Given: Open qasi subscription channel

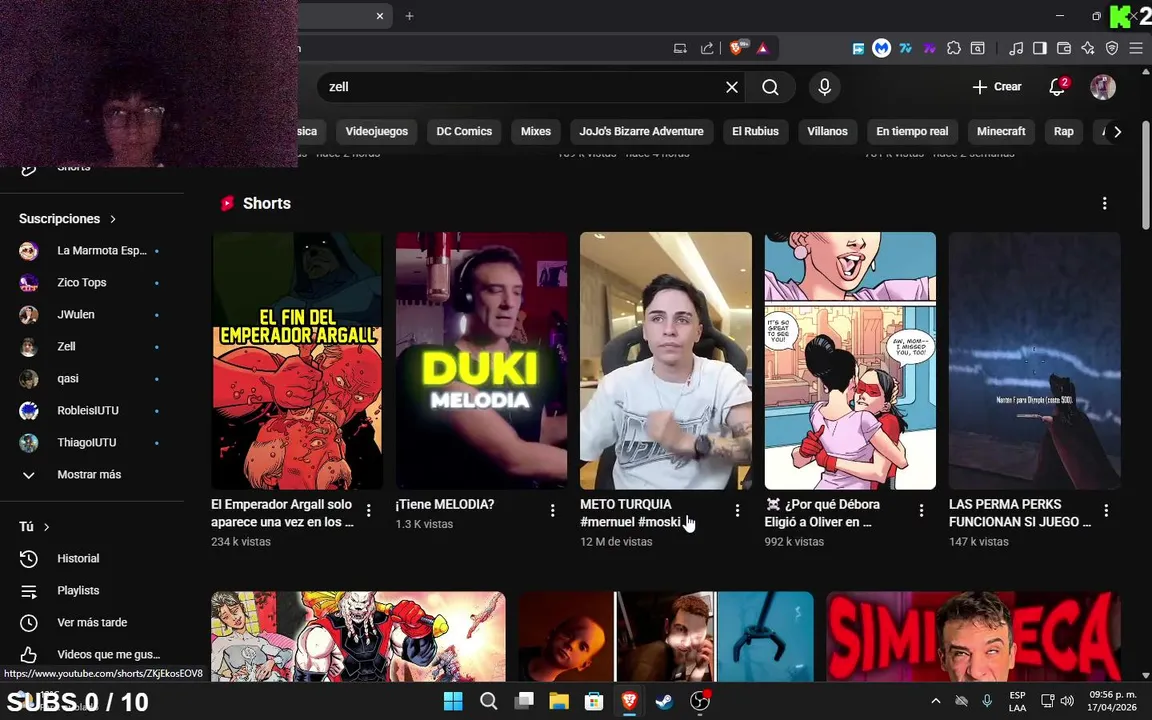Looking at the screenshot, I should (x=92, y=378).
